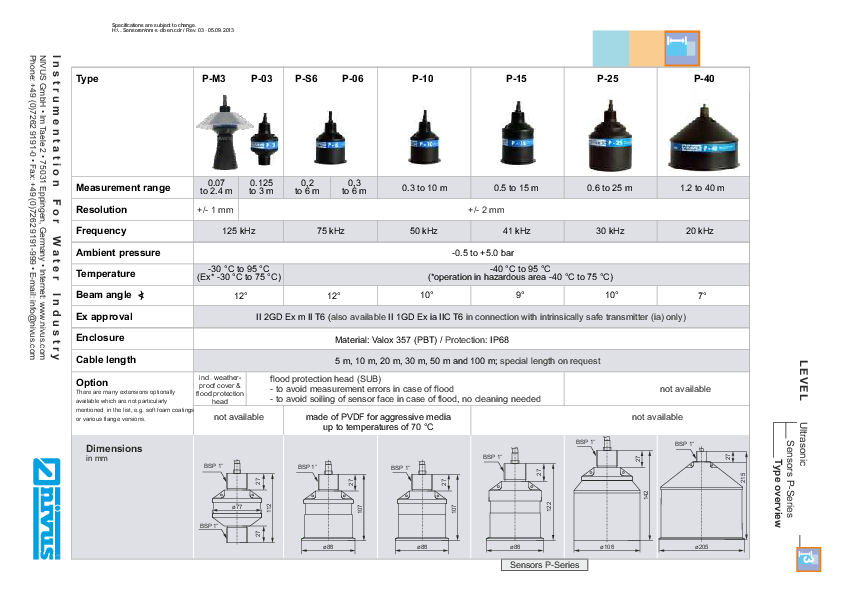Select the 125 kHz frequency cell
The width and height of the screenshot is (842, 595).
pos(237,231)
